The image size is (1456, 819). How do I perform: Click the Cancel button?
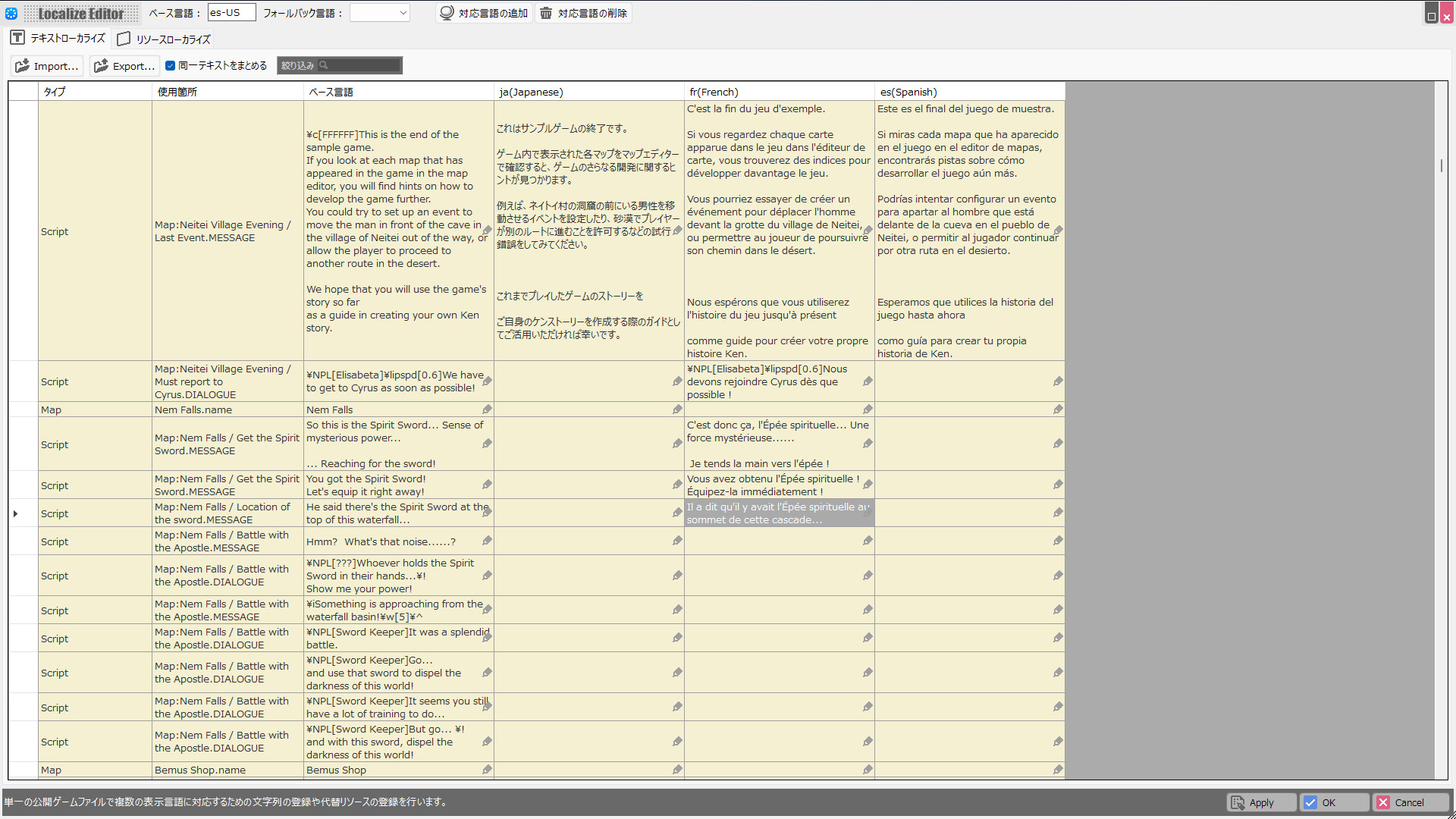[1410, 802]
